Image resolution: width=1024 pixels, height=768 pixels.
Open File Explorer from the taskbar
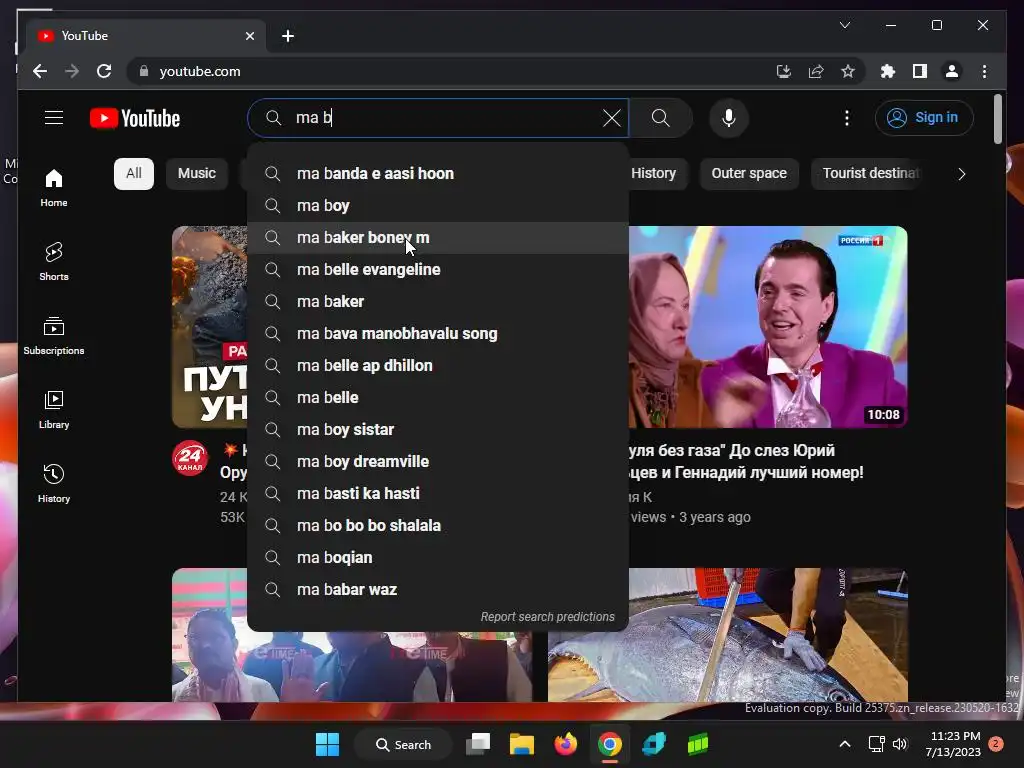coord(522,744)
